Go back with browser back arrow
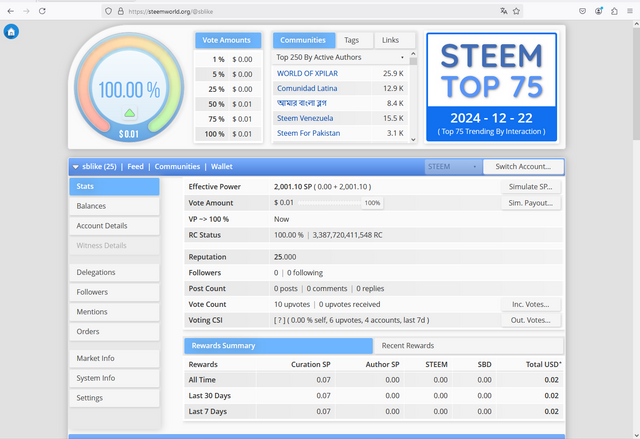The height and width of the screenshot is (439, 640). 11,11
